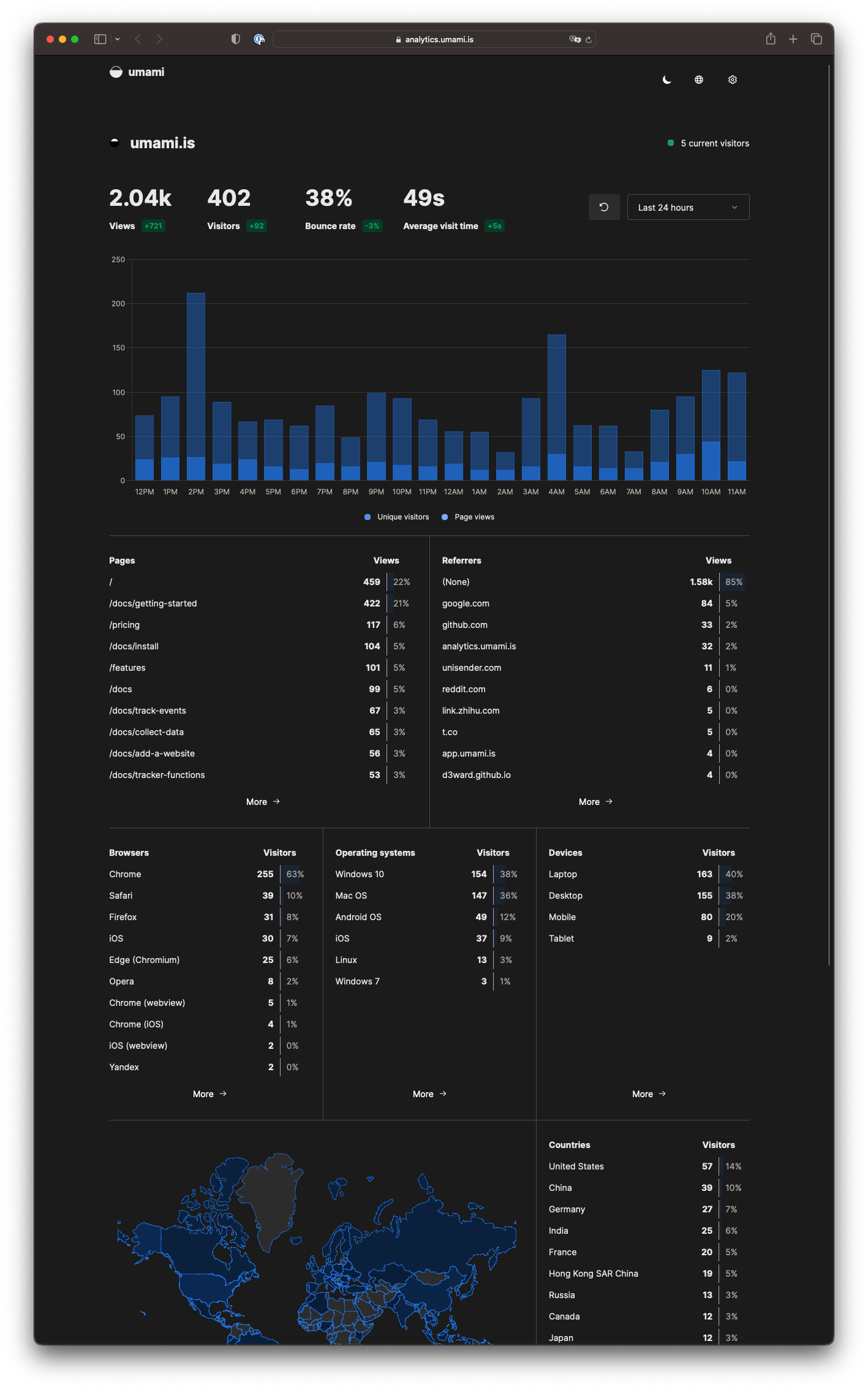Image resolution: width=868 pixels, height=1390 pixels.
Task: Select the /pricing page row
Action: pyautogui.click(x=263, y=625)
